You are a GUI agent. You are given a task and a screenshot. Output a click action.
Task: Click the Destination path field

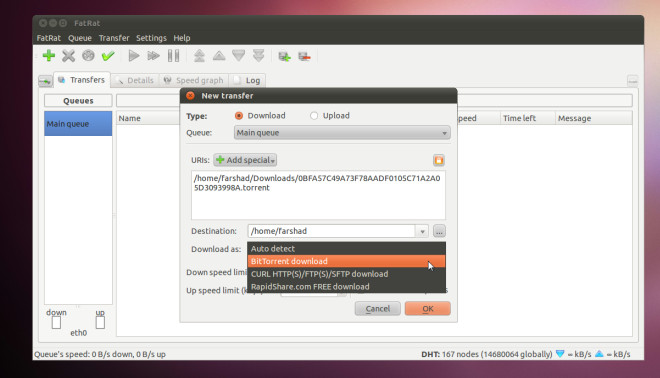coord(332,231)
